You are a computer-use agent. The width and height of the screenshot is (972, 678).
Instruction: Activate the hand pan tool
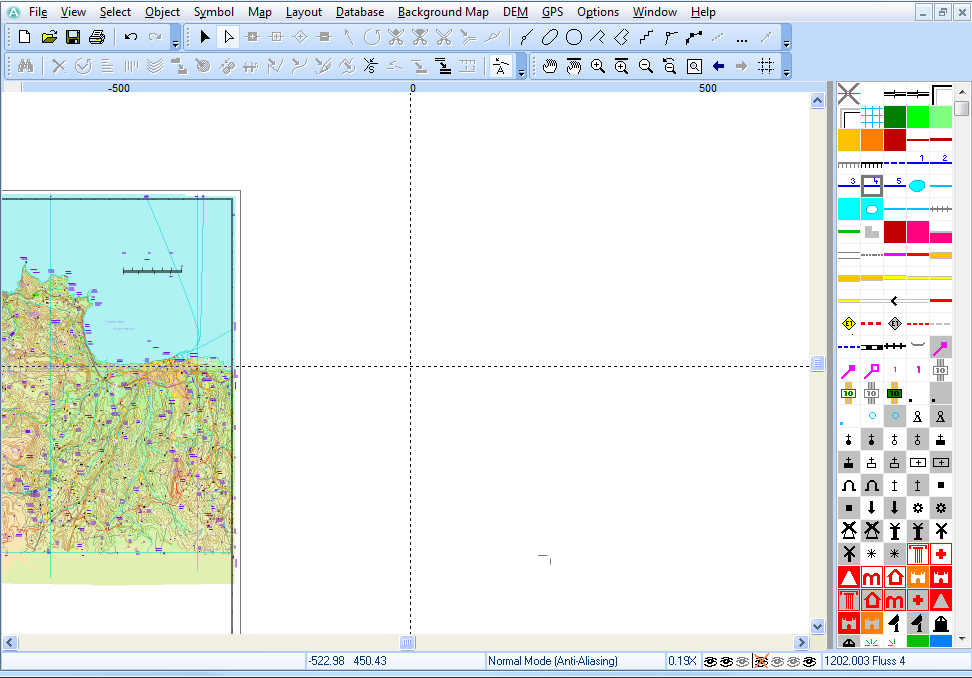(549, 66)
